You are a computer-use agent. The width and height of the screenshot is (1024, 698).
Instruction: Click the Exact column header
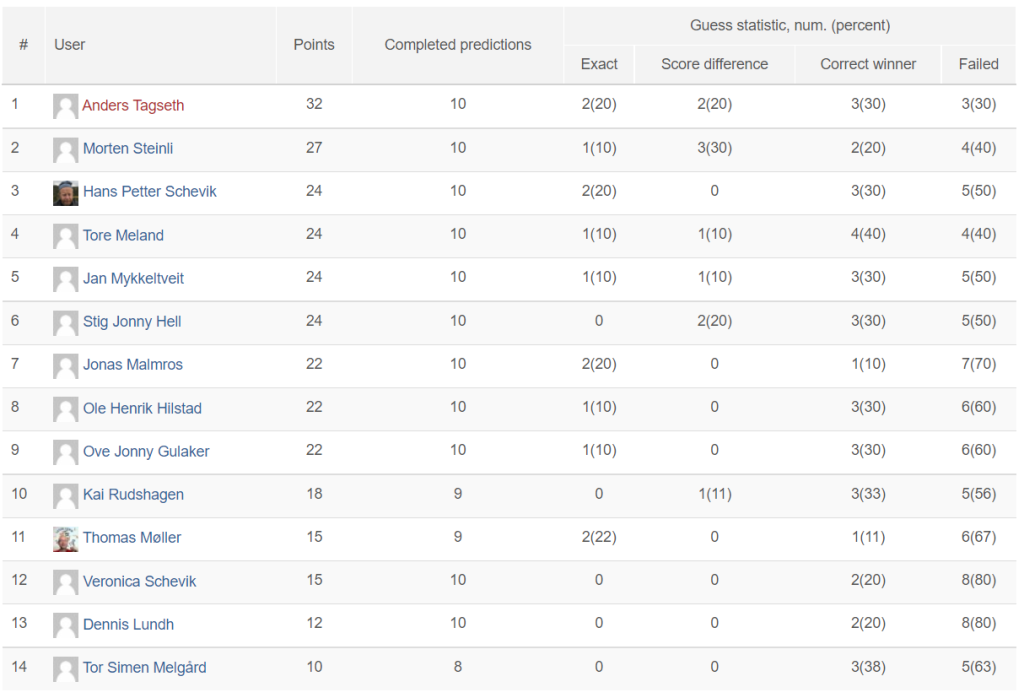599,64
